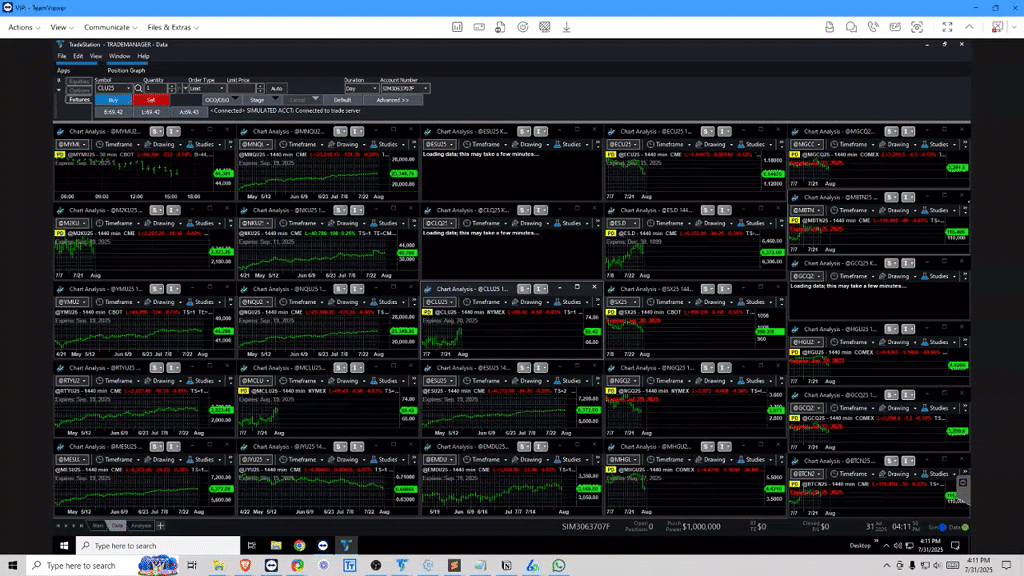Click remote taskbar TradeStation icon
This screenshot has height=576, width=1024.
[346, 545]
